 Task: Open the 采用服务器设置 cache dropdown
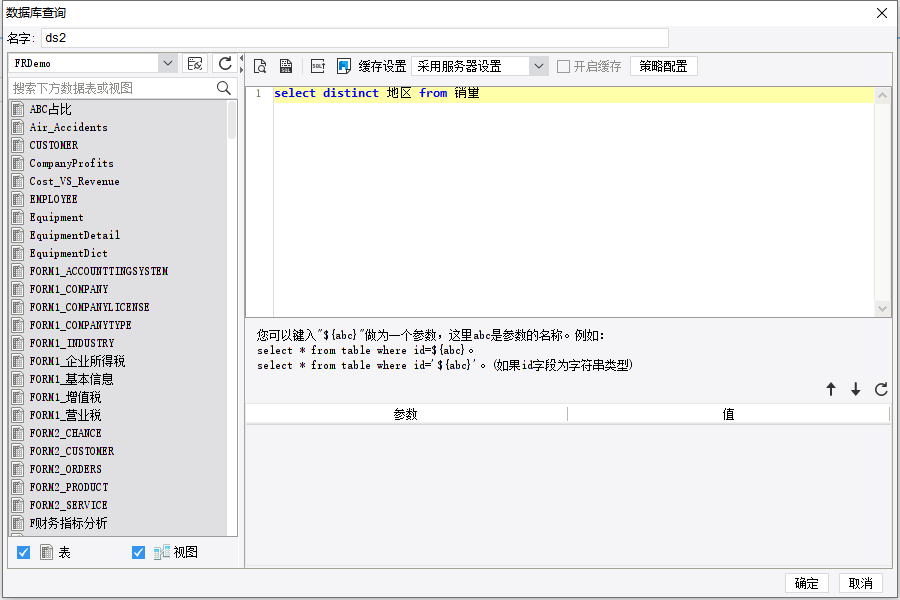point(538,66)
